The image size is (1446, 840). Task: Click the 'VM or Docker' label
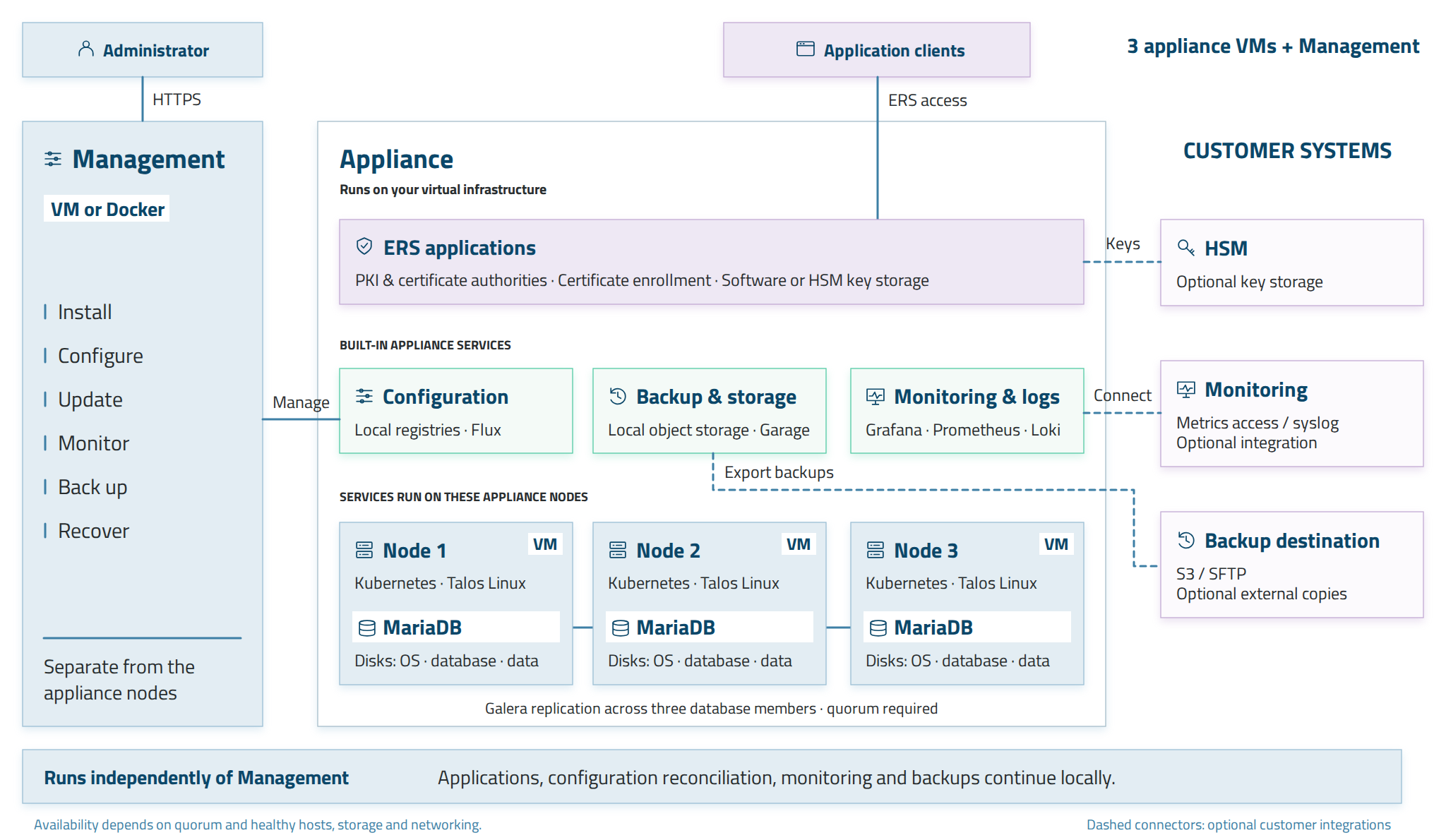[x=107, y=209]
